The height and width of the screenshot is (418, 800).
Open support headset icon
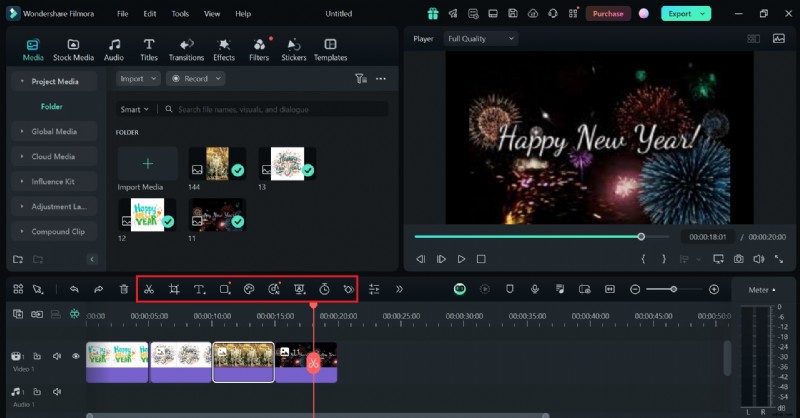click(x=553, y=14)
